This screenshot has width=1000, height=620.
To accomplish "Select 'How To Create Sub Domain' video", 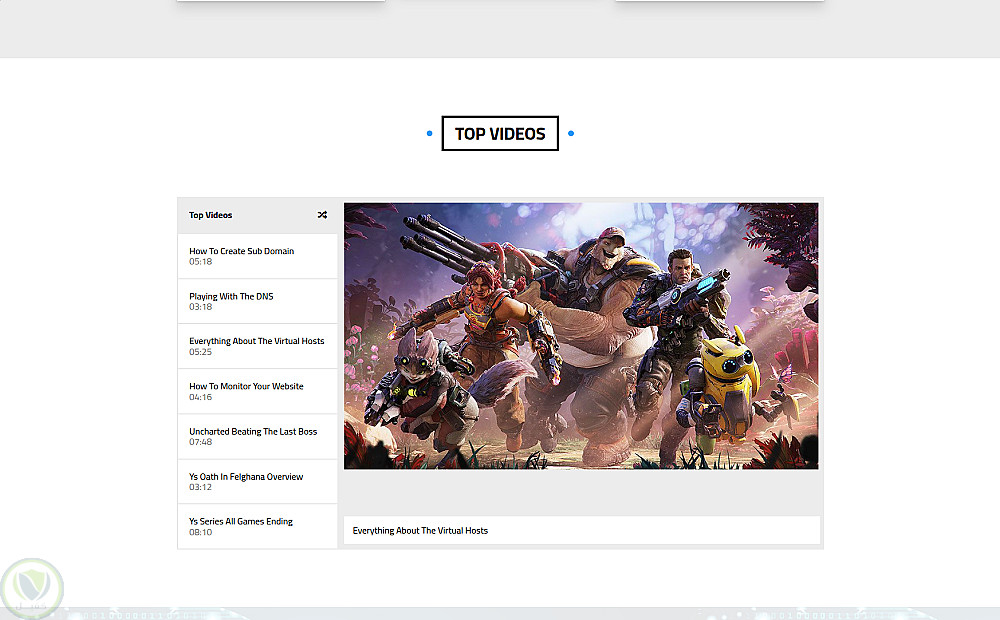I will pos(258,256).
